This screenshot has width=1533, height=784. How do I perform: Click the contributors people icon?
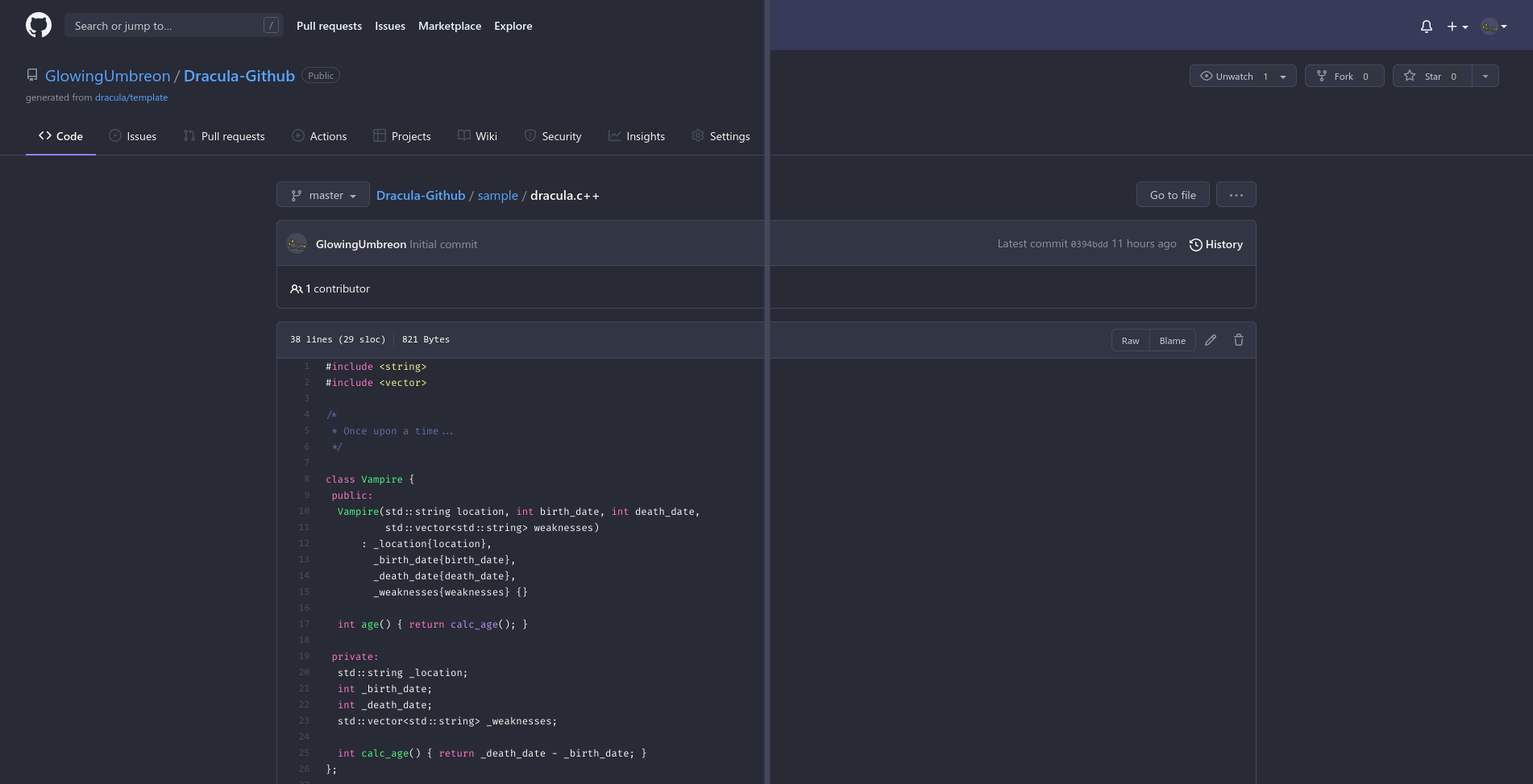[296, 288]
